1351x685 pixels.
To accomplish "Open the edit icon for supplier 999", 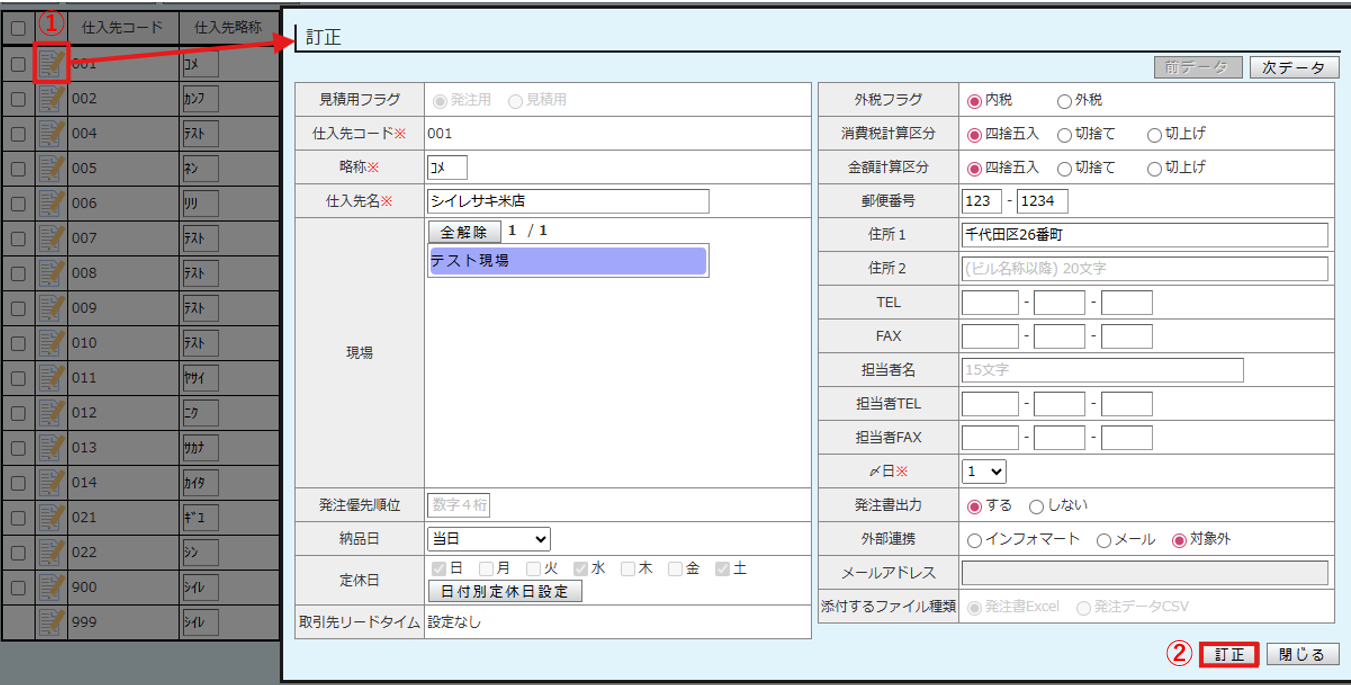I will pos(50,622).
